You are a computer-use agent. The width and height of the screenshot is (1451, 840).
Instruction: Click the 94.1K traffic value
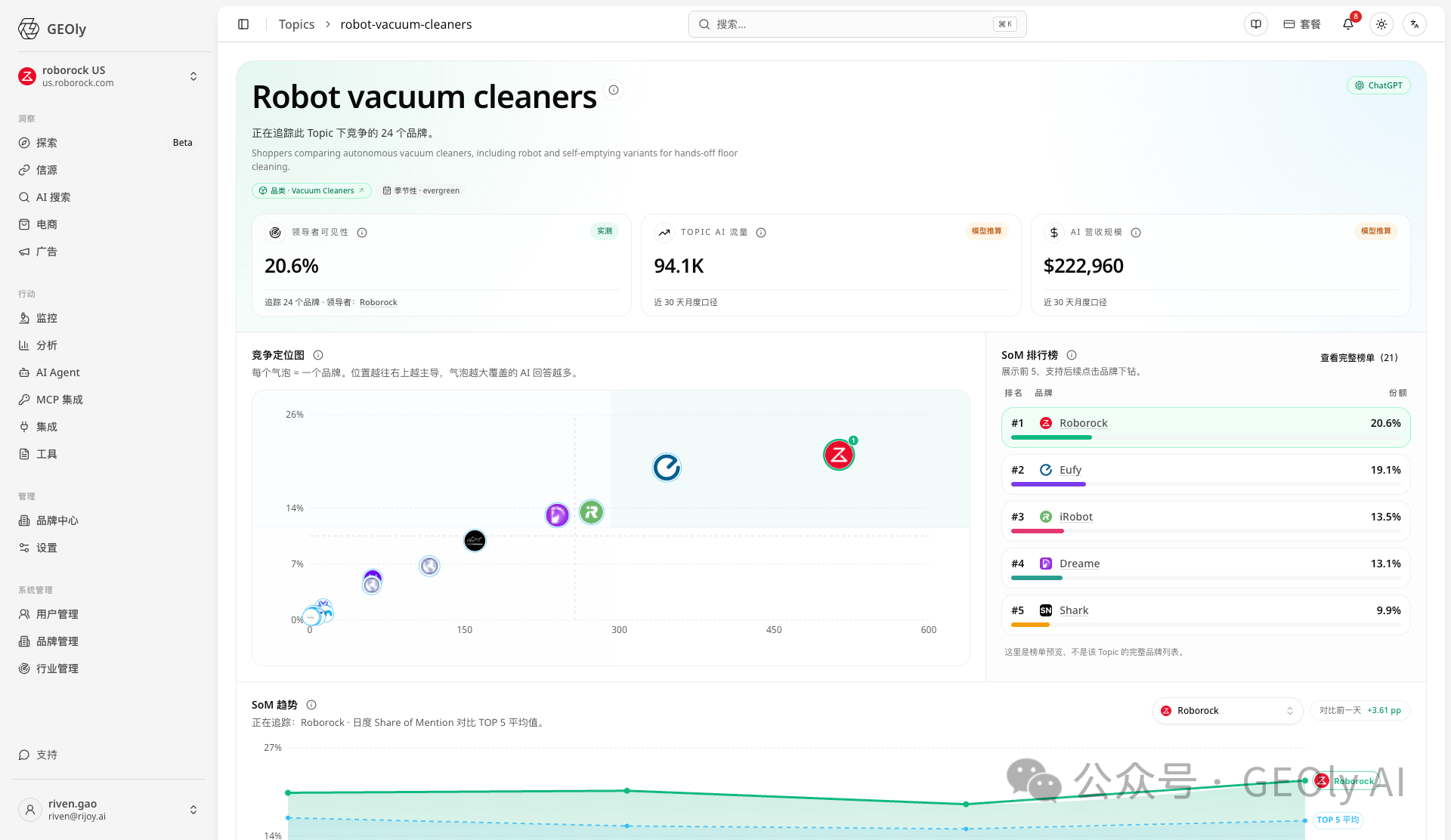(679, 266)
